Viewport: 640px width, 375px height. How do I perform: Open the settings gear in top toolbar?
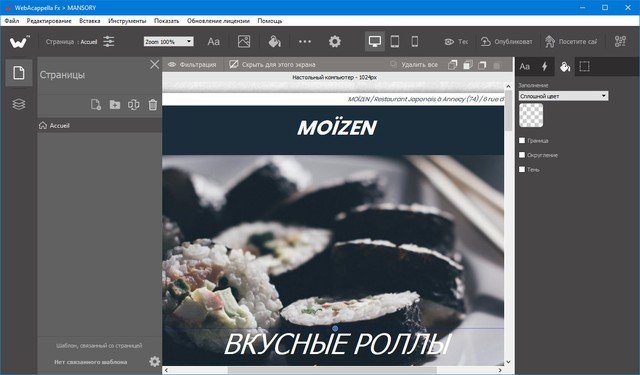click(335, 42)
